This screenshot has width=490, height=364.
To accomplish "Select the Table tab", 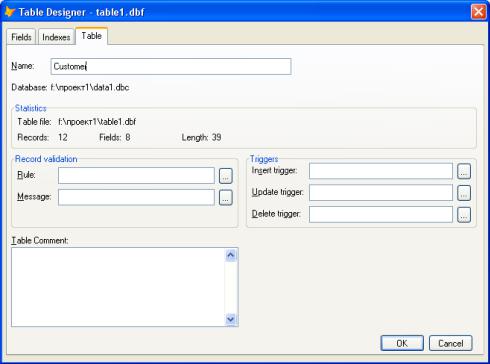I will [91, 36].
